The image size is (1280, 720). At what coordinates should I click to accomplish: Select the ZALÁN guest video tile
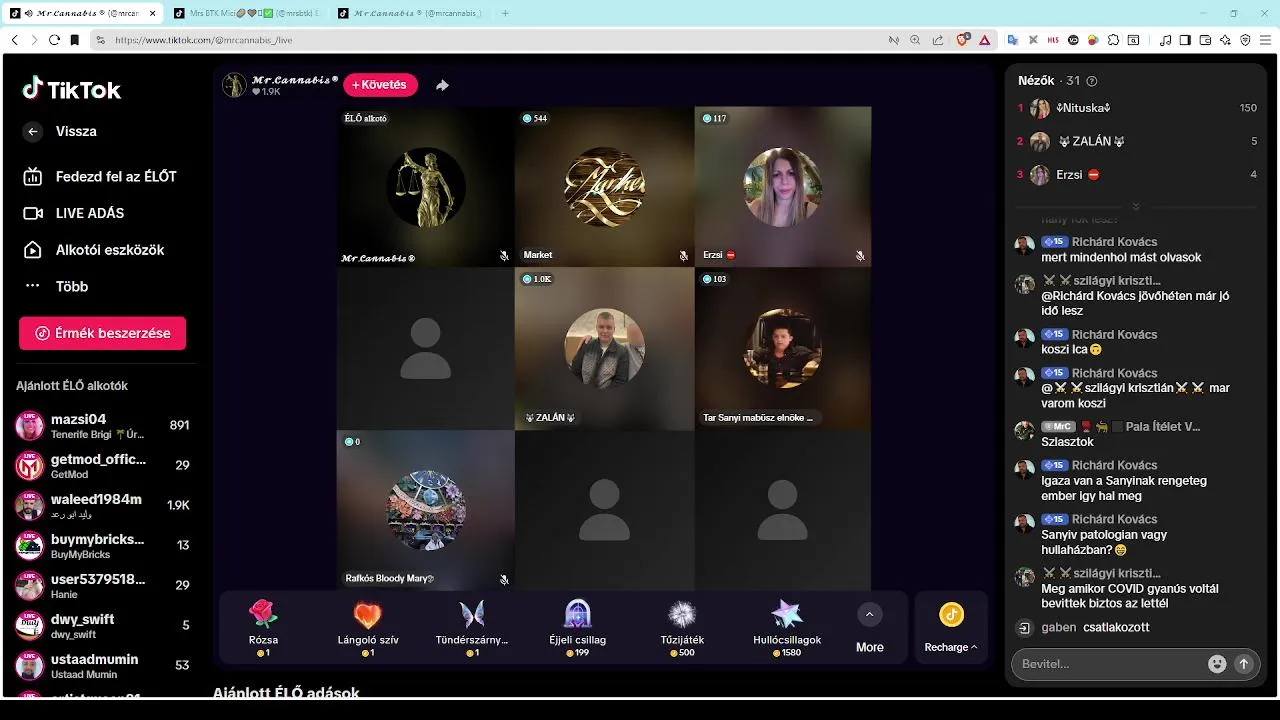click(604, 348)
